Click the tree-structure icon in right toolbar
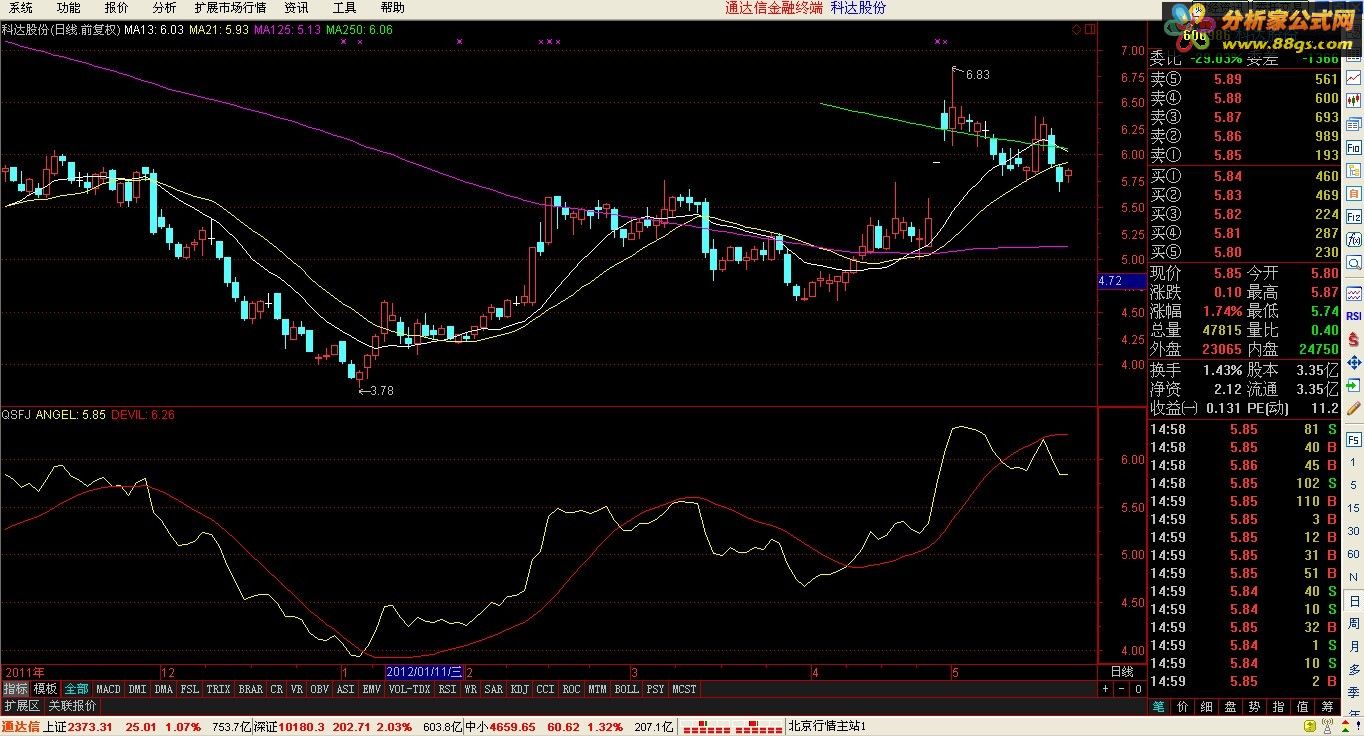This screenshot has height=736, width=1364. pyautogui.click(x=1354, y=170)
